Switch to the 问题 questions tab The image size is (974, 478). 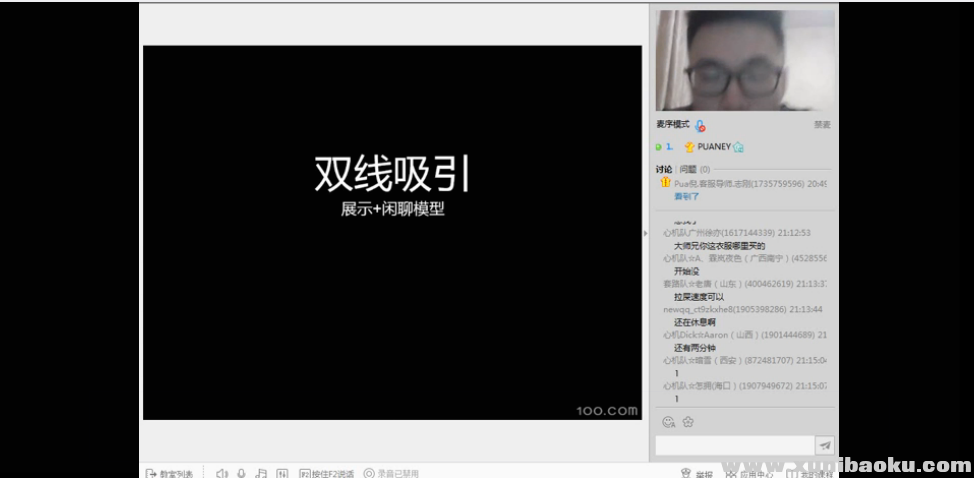click(688, 169)
